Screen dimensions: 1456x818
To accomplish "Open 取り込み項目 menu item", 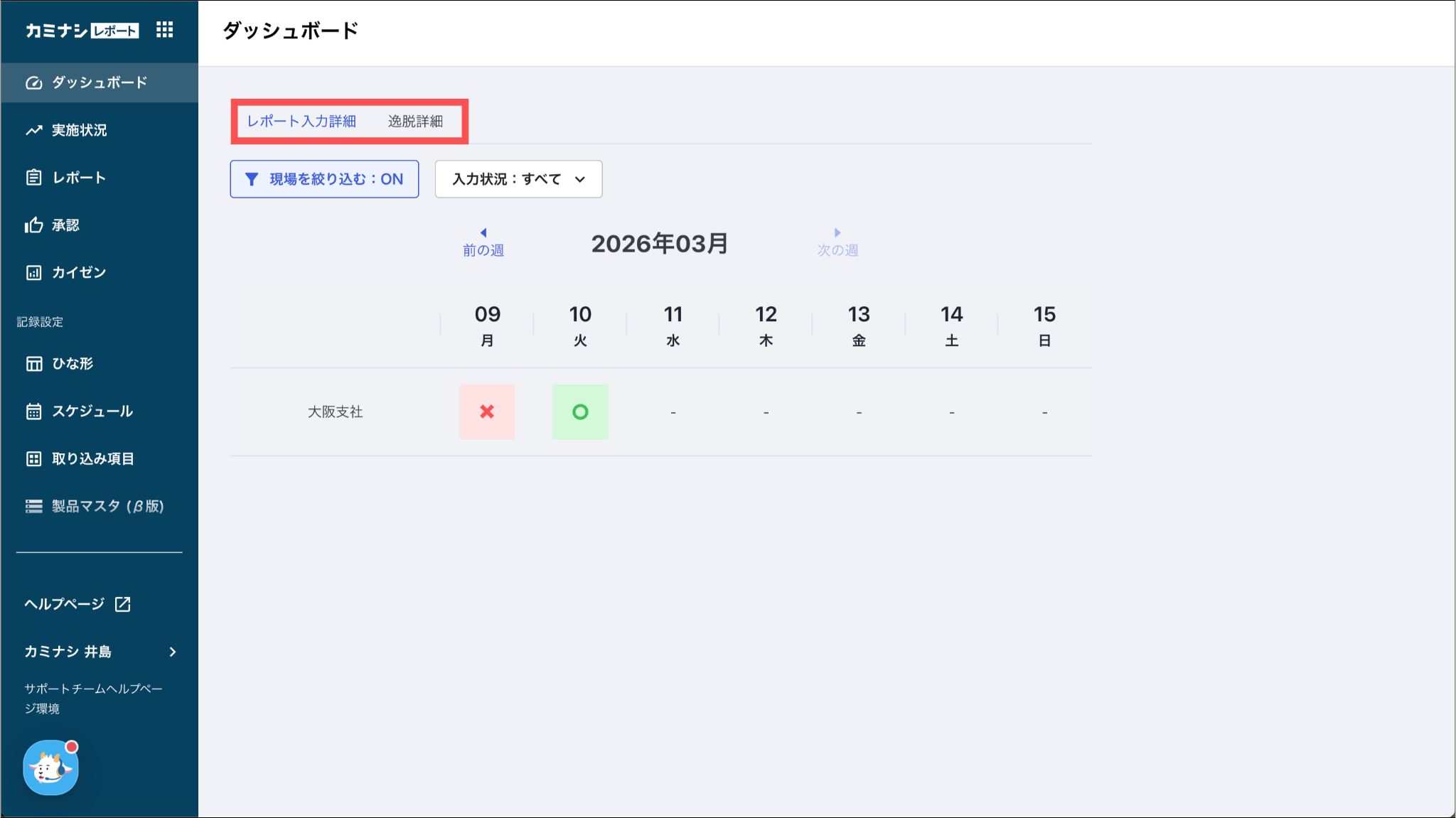I will coord(92,459).
